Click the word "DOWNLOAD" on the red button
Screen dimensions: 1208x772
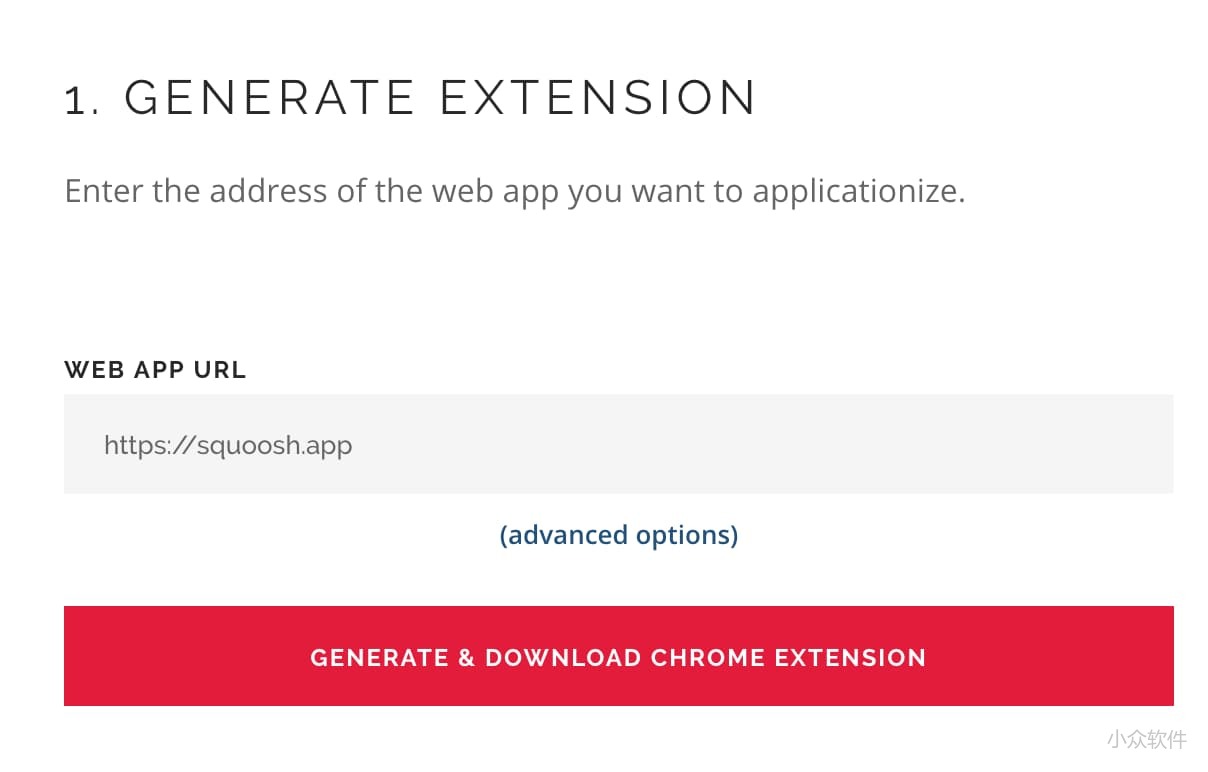tap(563, 657)
